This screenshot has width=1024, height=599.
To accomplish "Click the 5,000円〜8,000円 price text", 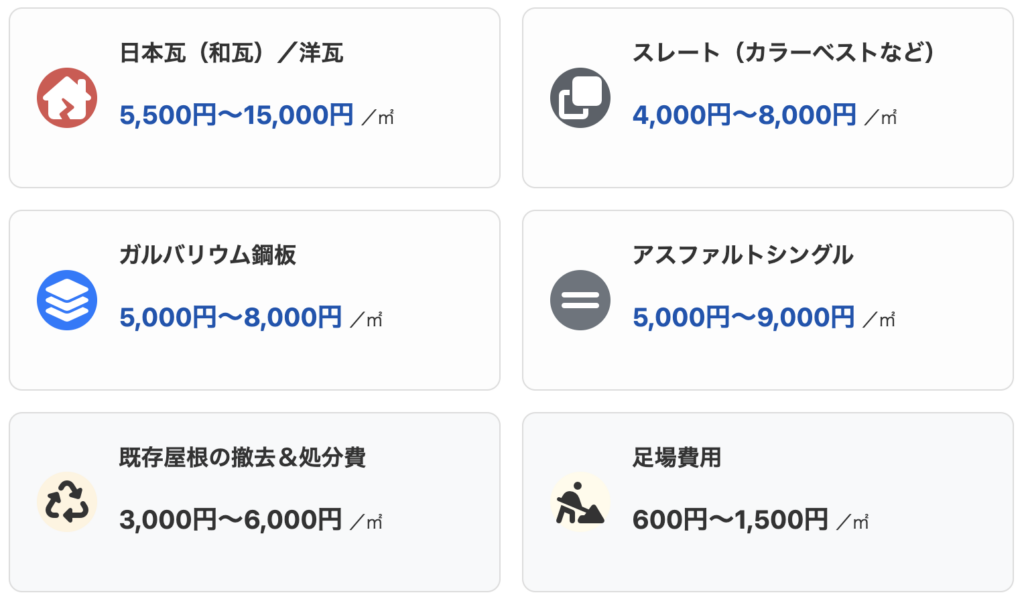I will (x=230, y=318).
